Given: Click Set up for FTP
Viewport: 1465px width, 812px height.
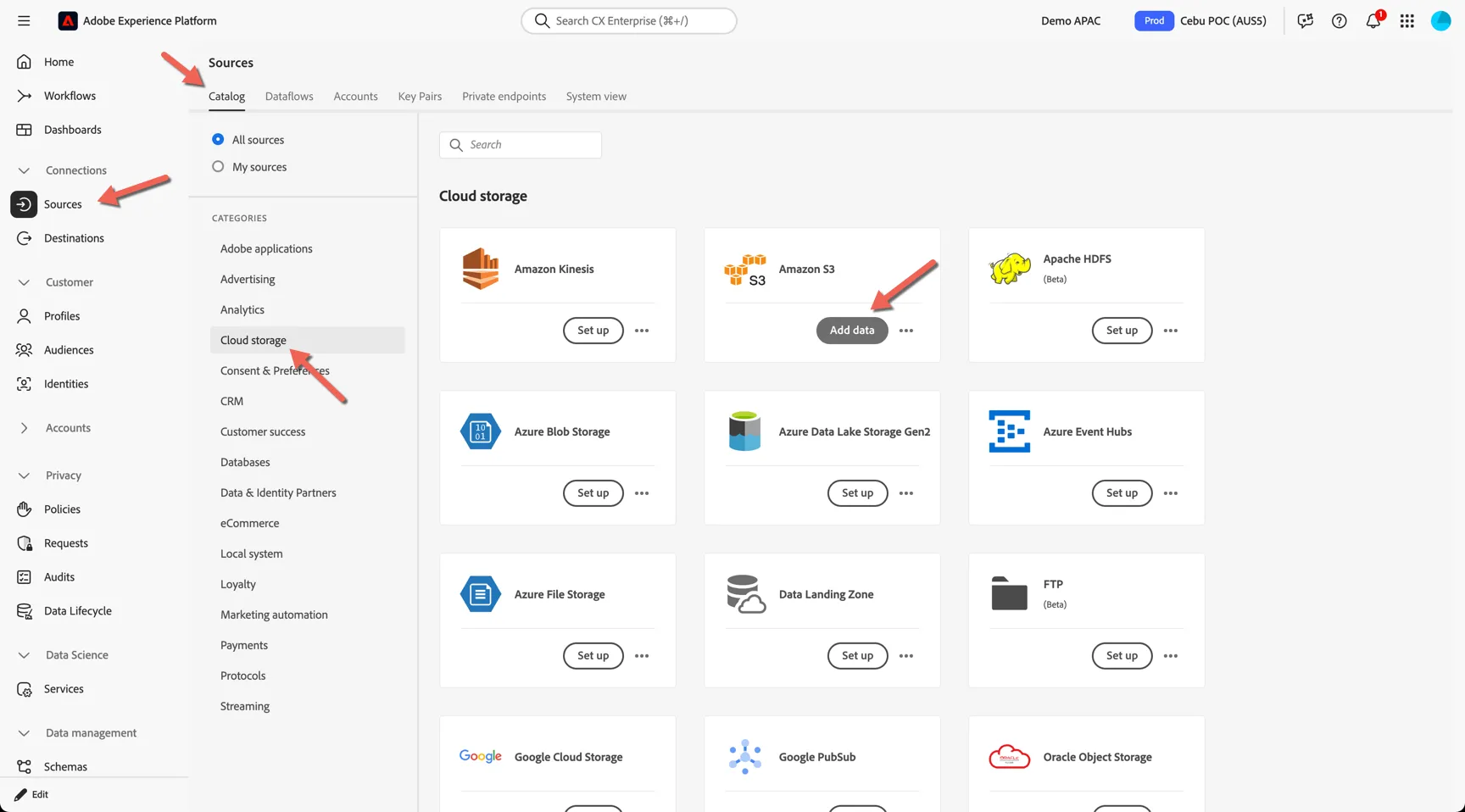Looking at the screenshot, I should tap(1122, 656).
